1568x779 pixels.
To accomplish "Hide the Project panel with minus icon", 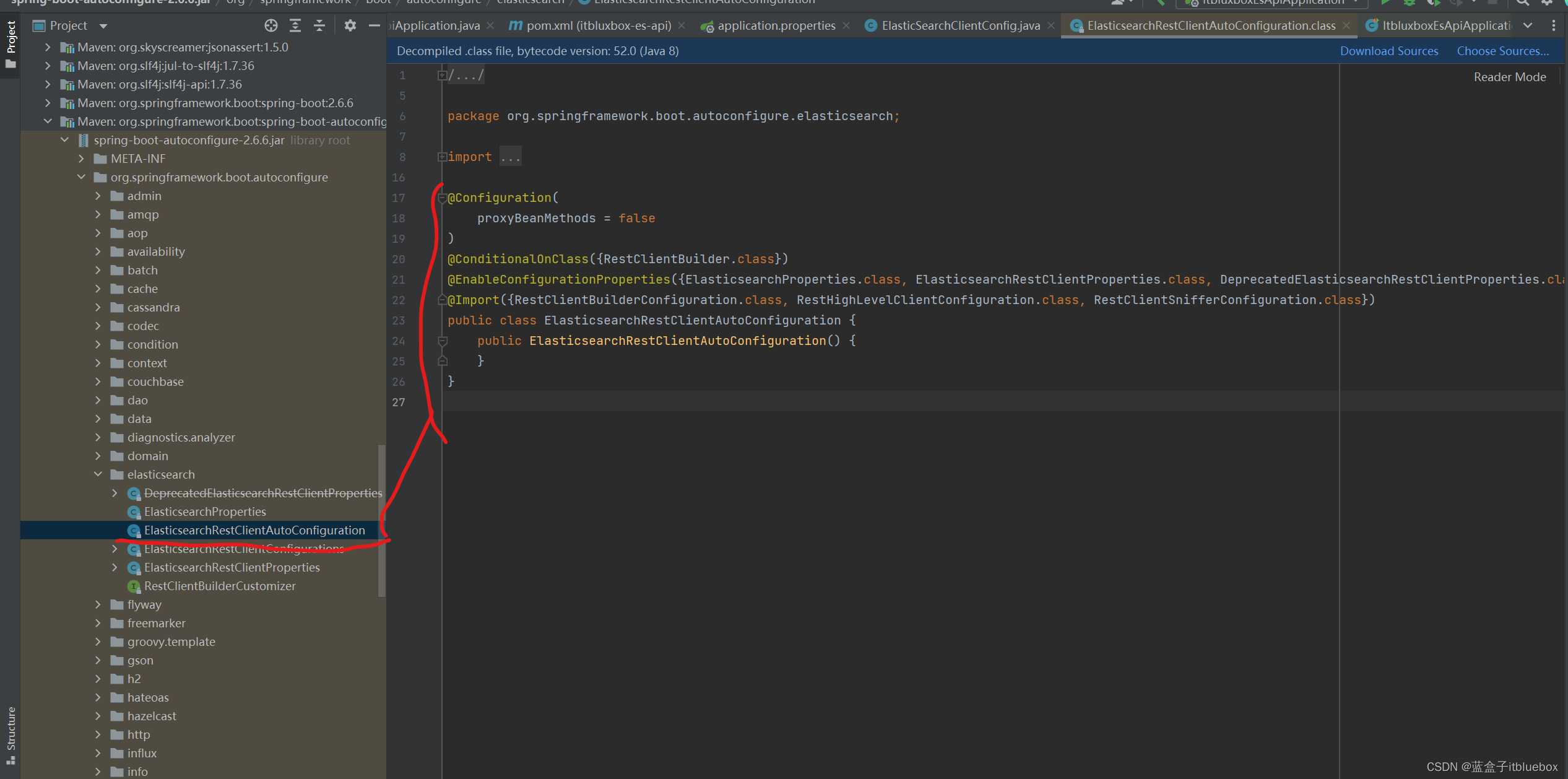I will click(x=374, y=25).
